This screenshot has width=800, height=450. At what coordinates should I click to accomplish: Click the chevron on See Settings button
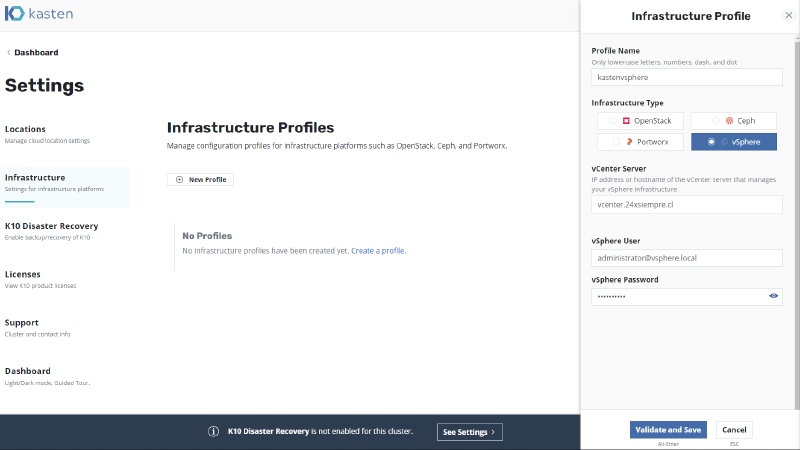coord(493,432)
